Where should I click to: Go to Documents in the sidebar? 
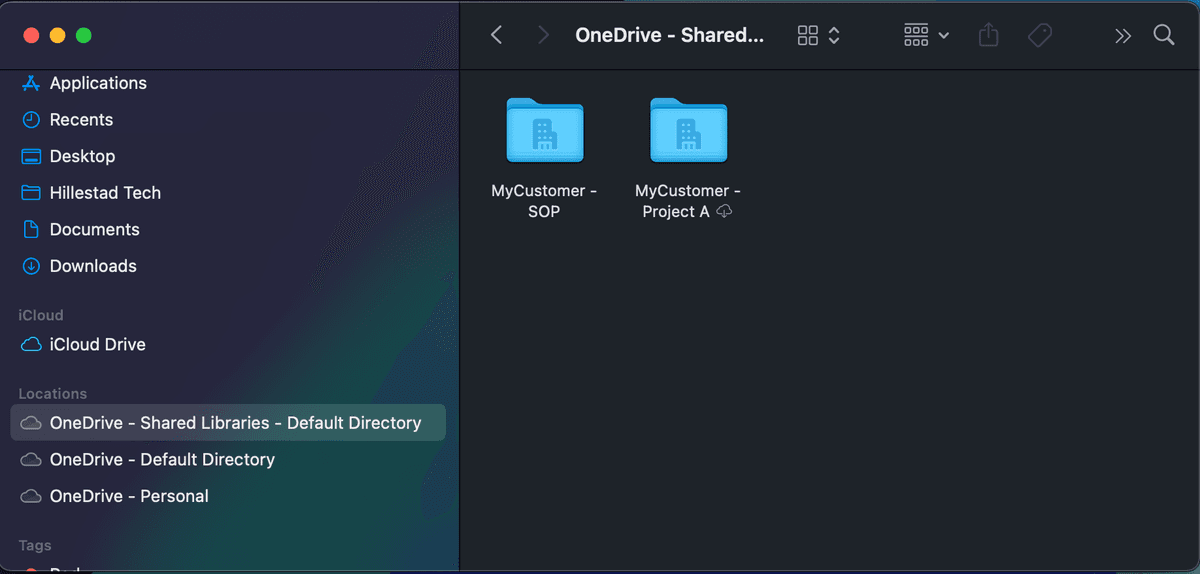(94, 229)
